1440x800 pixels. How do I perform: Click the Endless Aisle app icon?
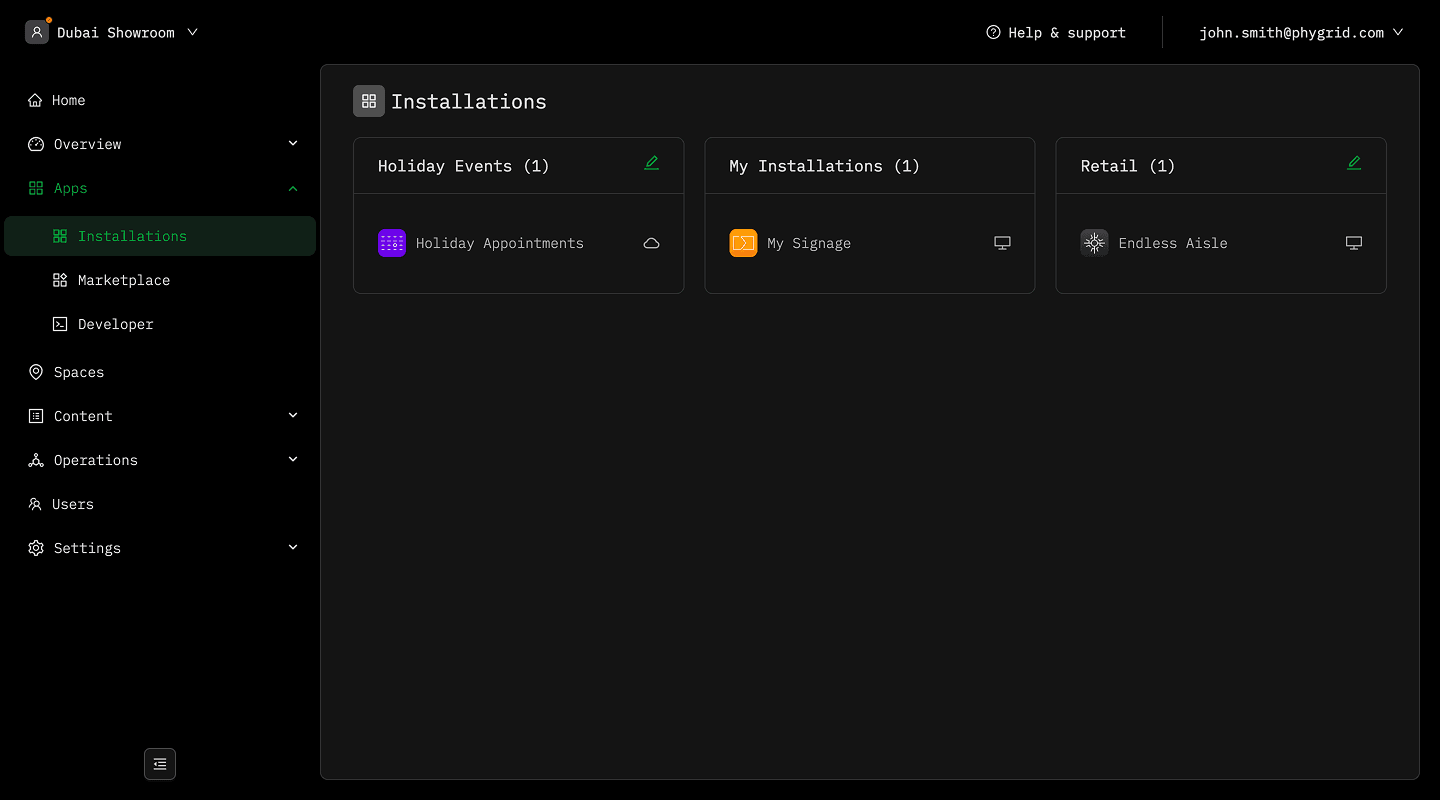tap(1094, 243)
